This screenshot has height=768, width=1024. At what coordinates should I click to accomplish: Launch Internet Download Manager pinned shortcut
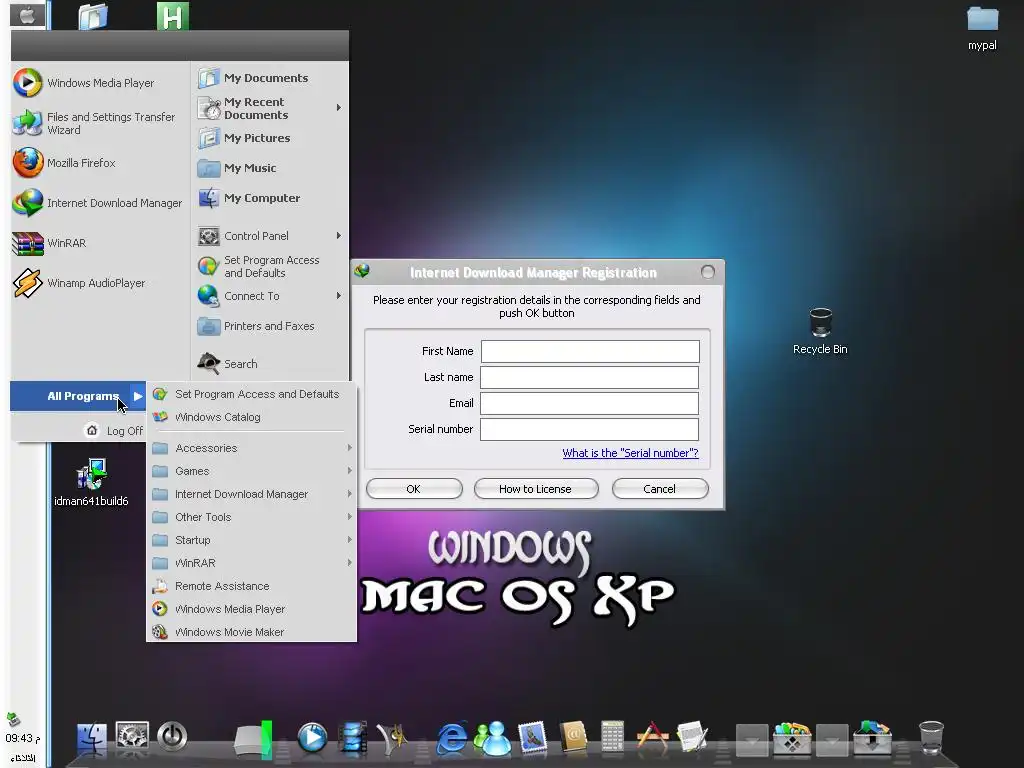100,203
